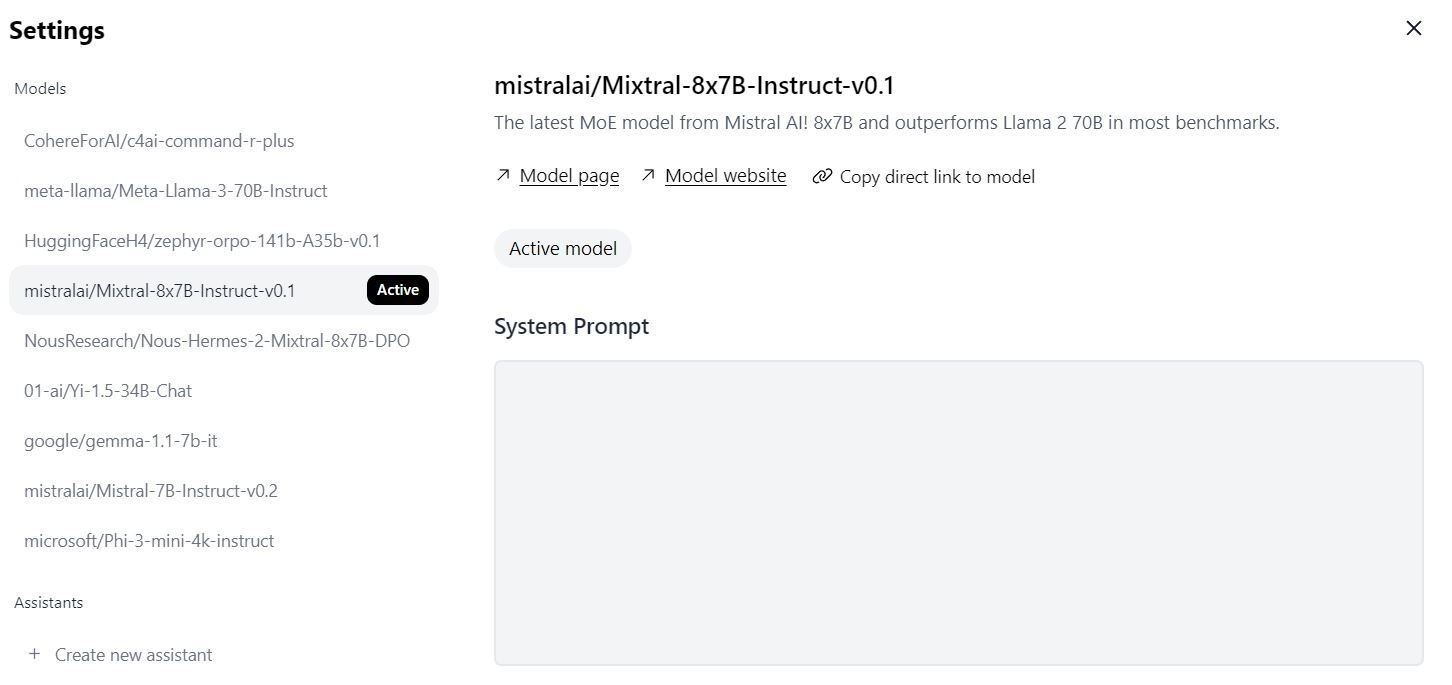
Task: Copy direct link to model
Action: click(x=937, y=177)
